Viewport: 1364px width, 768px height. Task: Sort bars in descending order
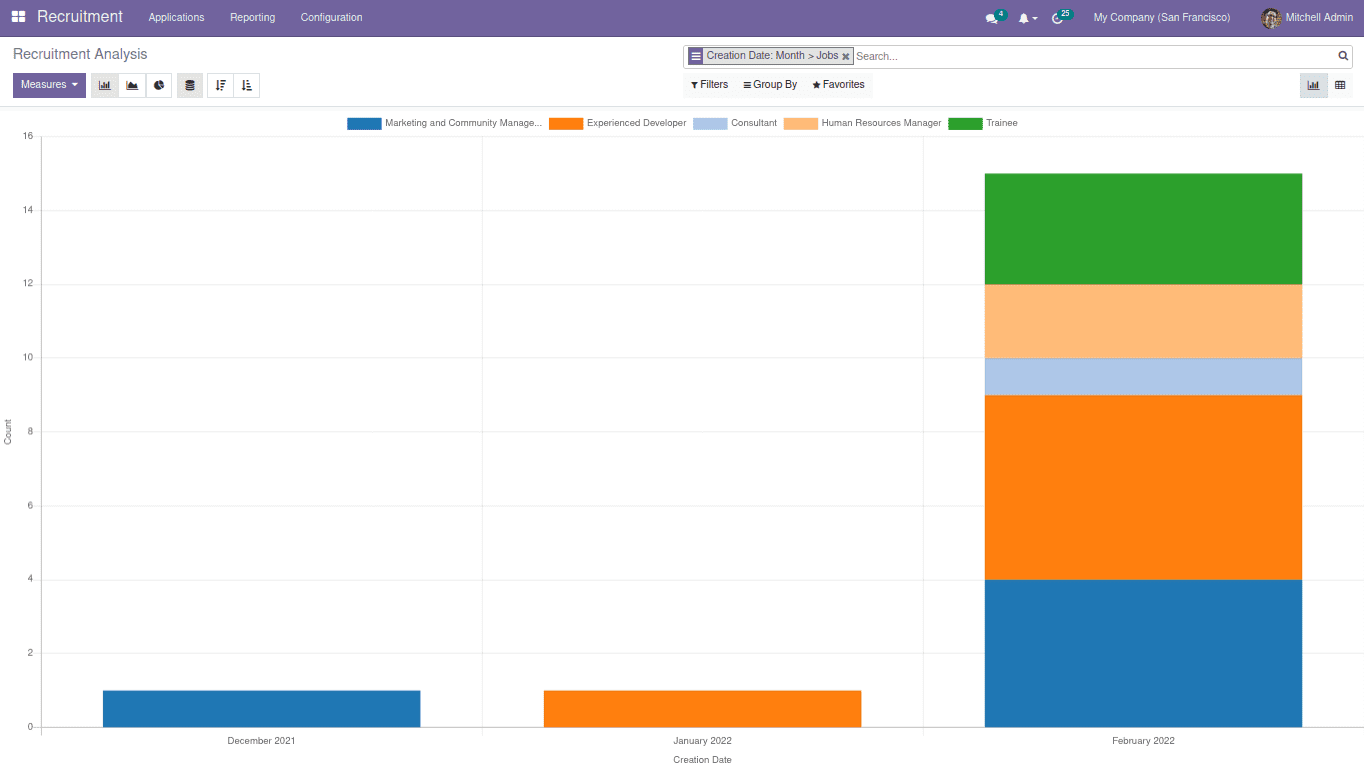point(220,85)
